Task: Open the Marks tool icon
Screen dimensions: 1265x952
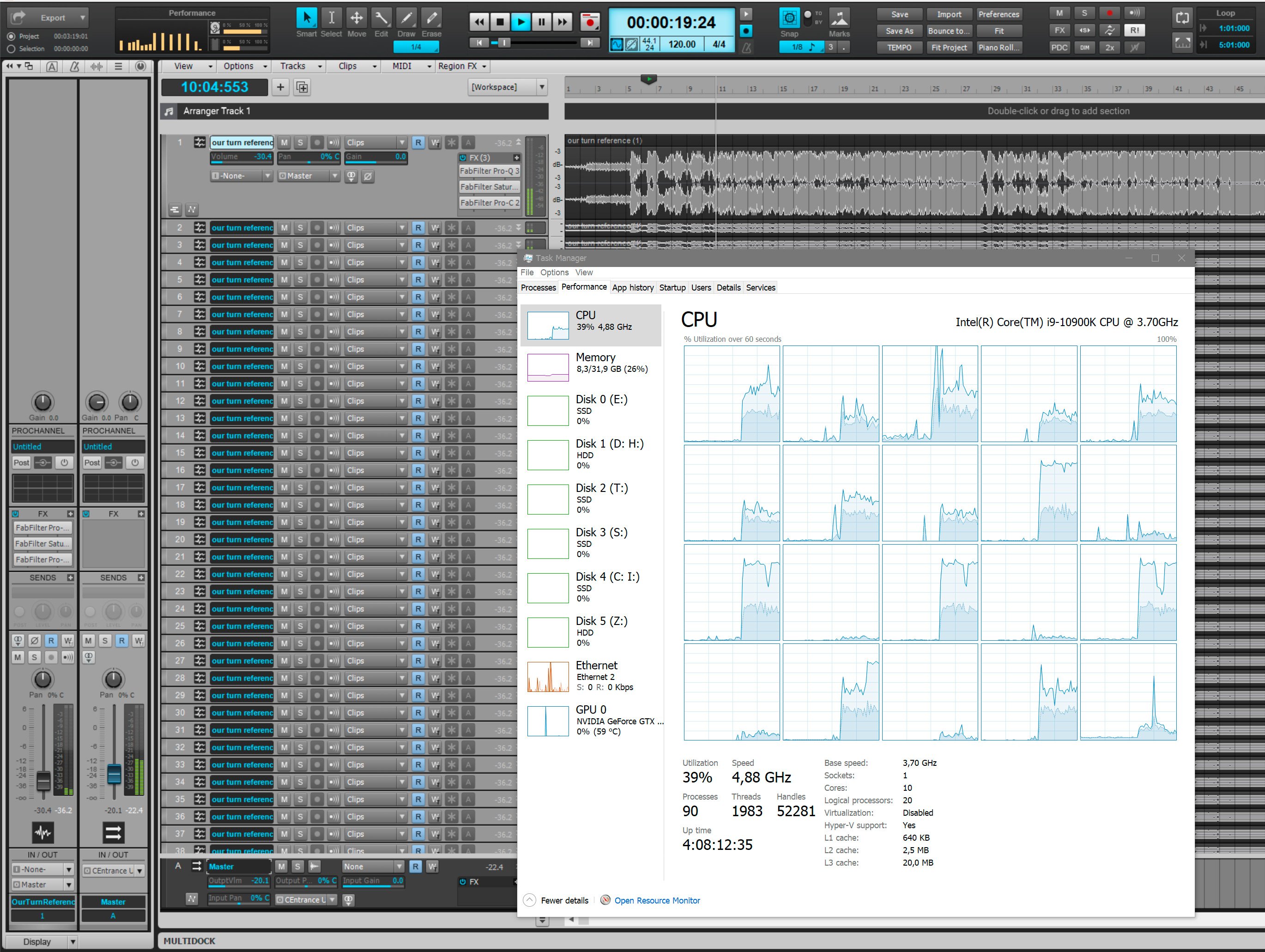Action: pos(839,18)
